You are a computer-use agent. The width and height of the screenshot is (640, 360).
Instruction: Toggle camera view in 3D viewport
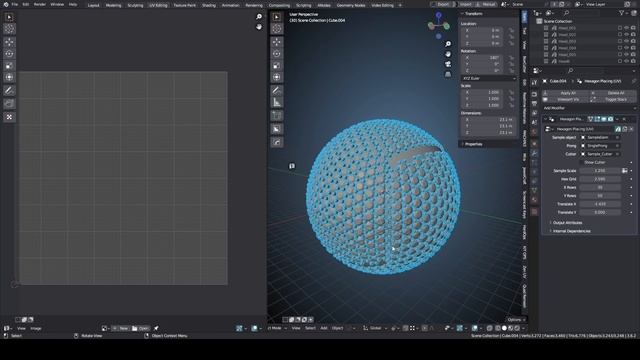[448, 64]
